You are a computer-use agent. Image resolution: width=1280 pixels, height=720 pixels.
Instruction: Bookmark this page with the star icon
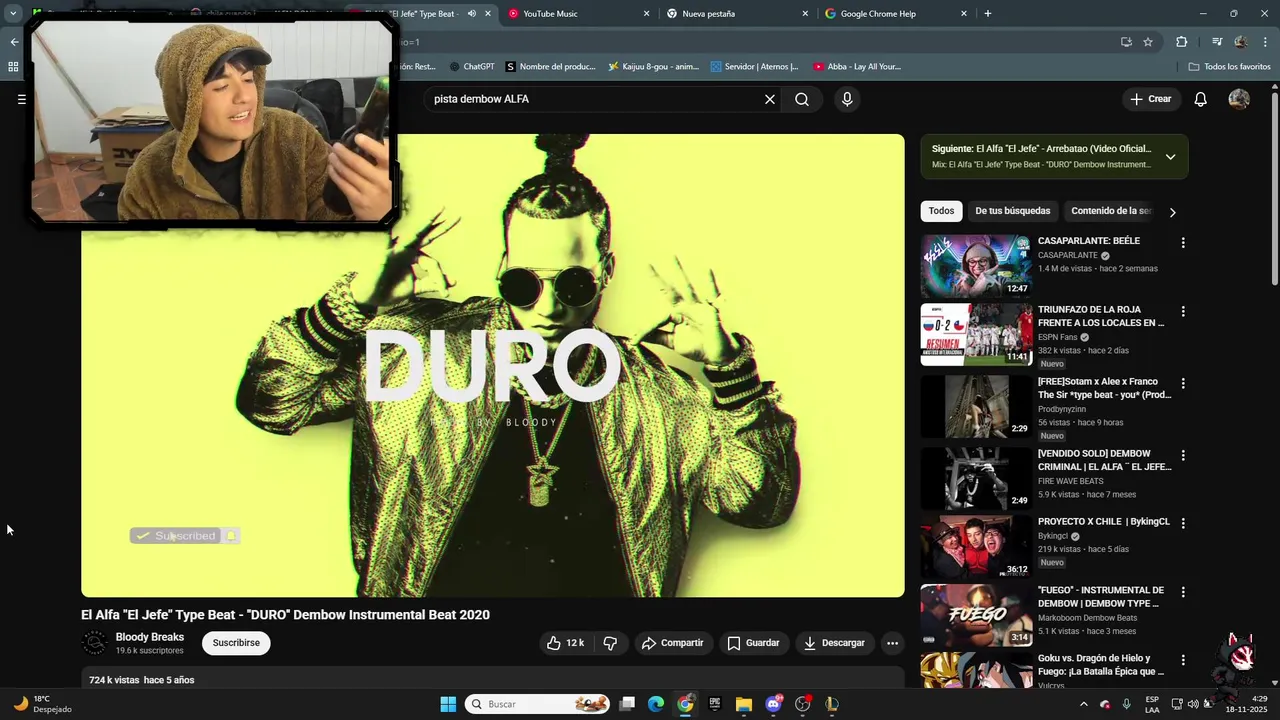(x=1148, y=42)
